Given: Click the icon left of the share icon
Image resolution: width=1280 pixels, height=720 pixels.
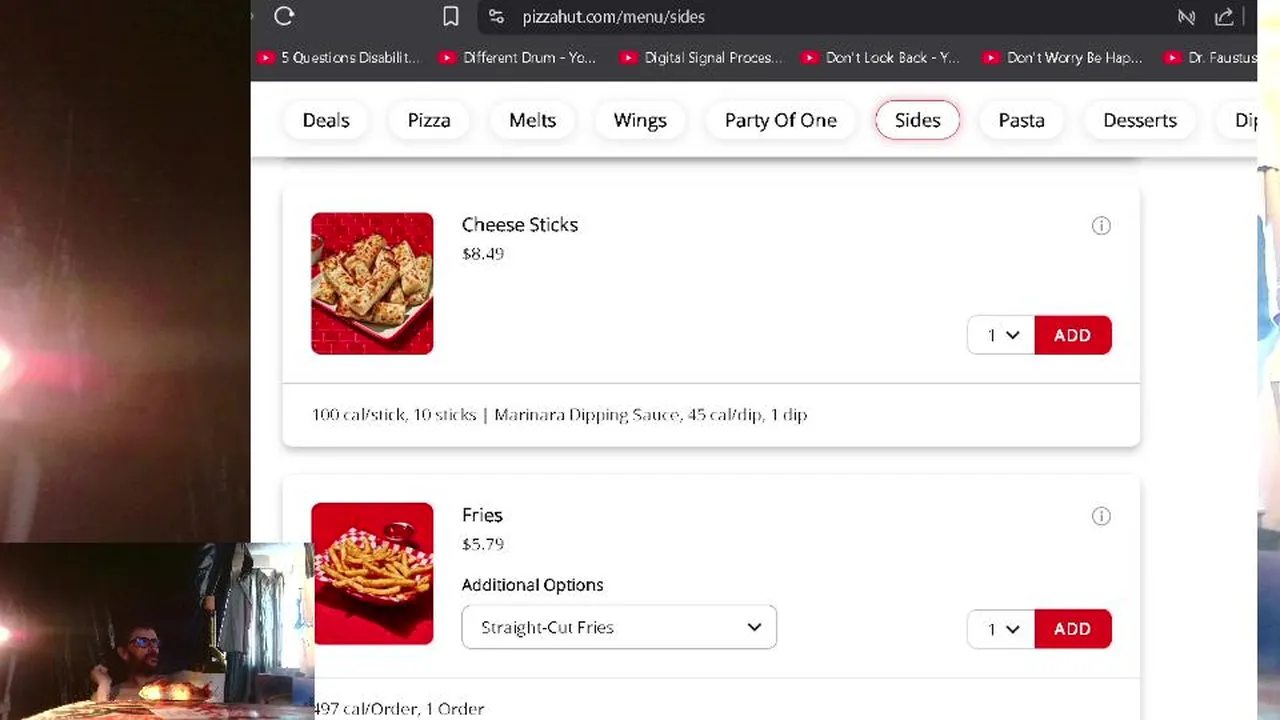Looking at the screenshot, I should click(1186, 16).
